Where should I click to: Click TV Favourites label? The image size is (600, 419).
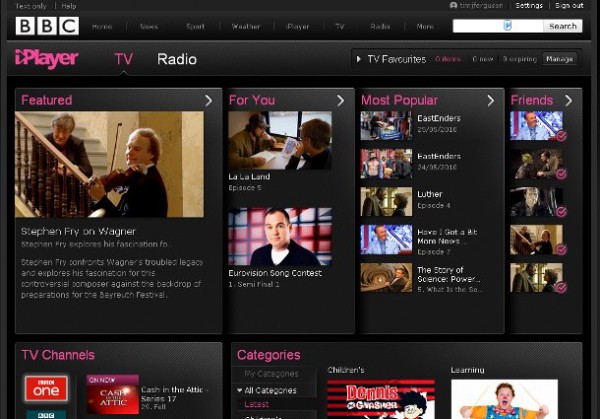pos(397,59)
